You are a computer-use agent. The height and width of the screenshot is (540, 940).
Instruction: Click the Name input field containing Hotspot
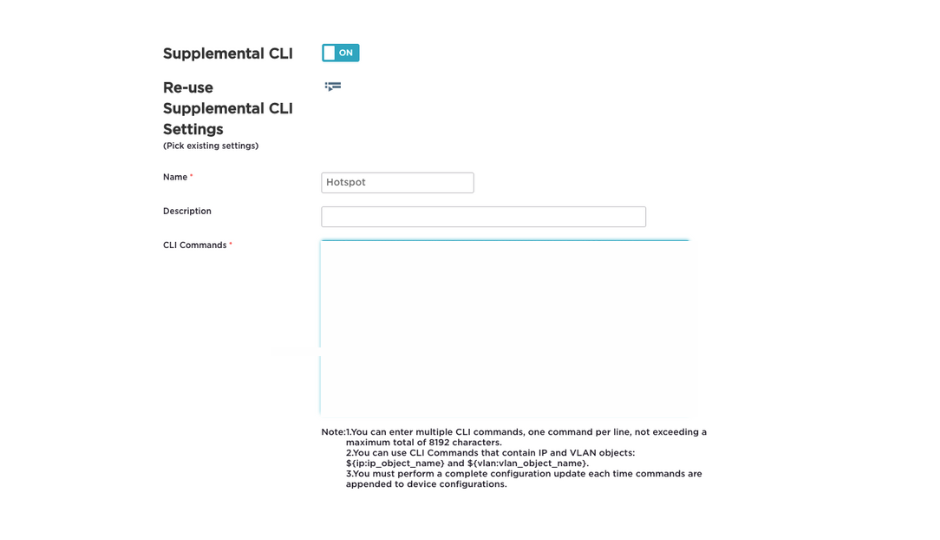[397, 183]
